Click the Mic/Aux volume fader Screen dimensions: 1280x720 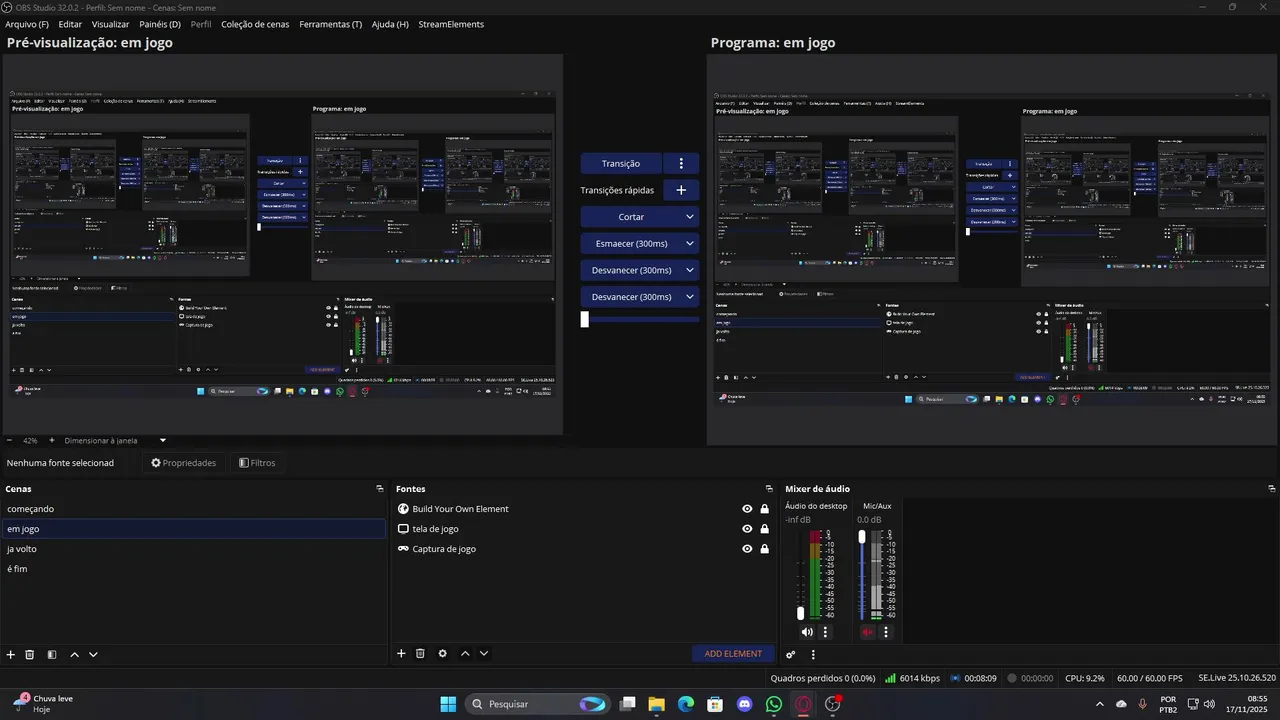[x=862, y=537]
